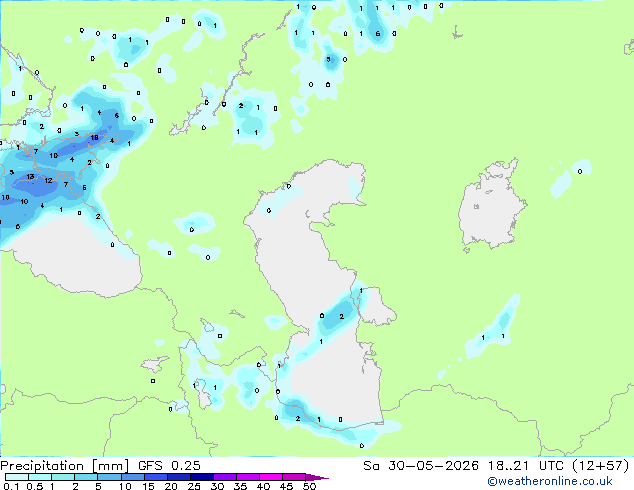Choose the 25–30 mm navy legend swatch
Viewport: 634px width, 490px height.
tap(201, 477)
